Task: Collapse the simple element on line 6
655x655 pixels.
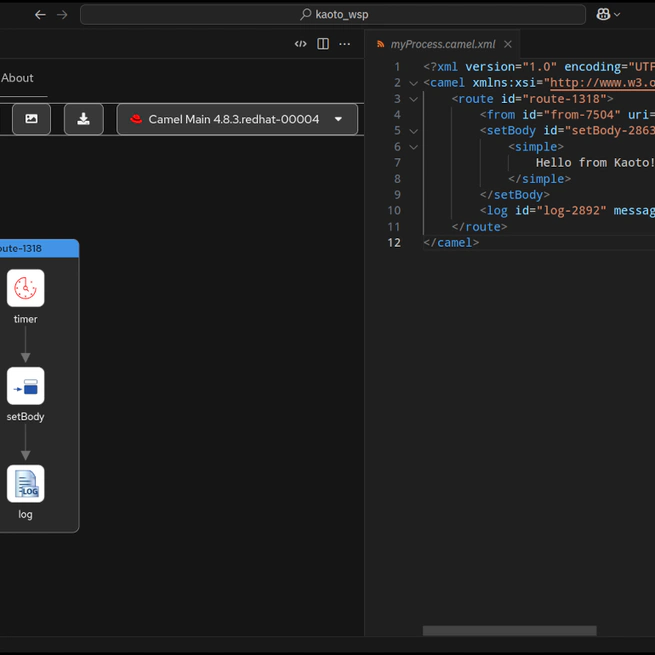Action: 414,147
